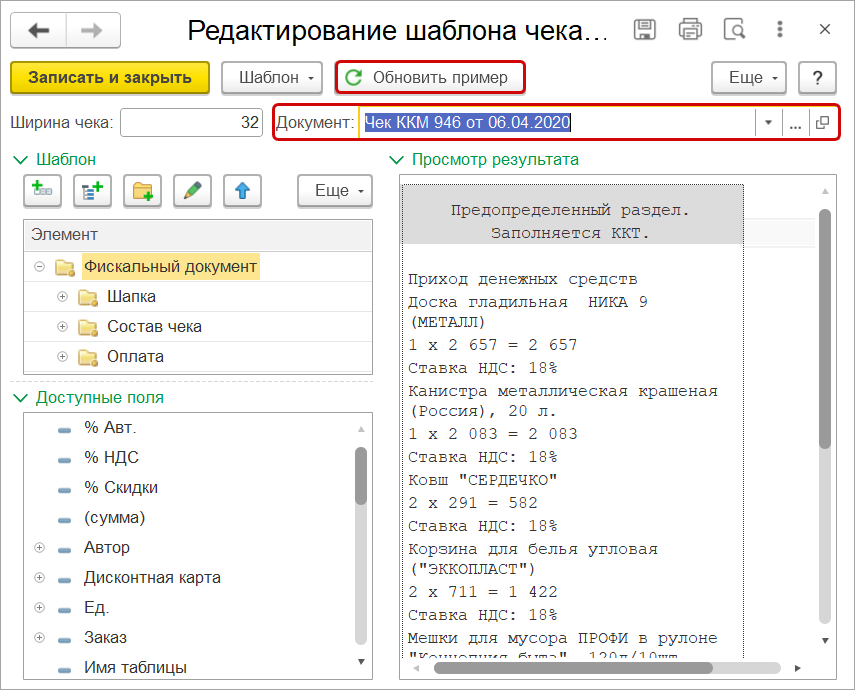Select the (сумма) field
The image size is (855, 690).
pos(115,518)
